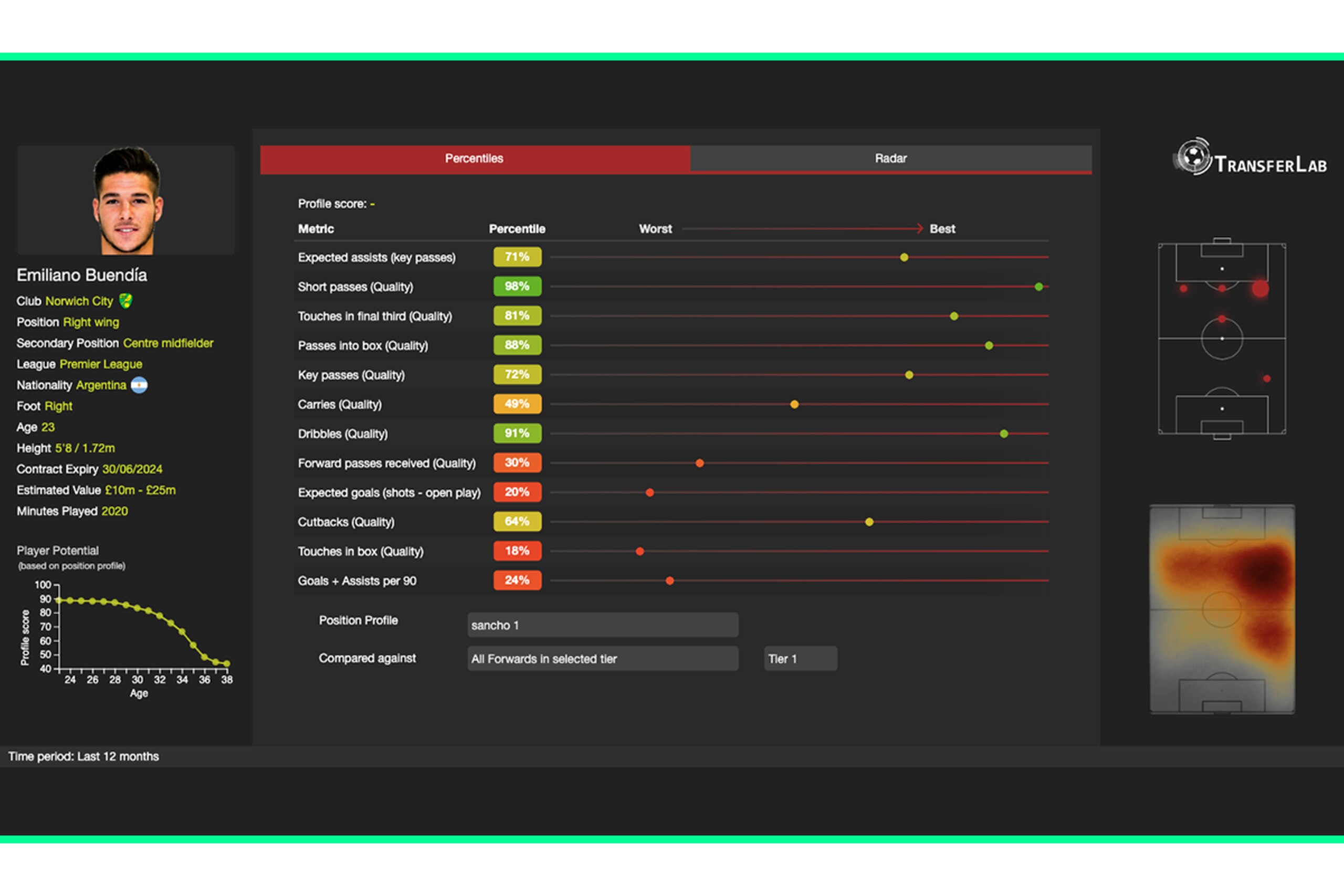Image resolution: width=1344 pixels, height=896 pixels.
Task: Click the Touches in box percentile marker
Action: (x=640, y=552)
